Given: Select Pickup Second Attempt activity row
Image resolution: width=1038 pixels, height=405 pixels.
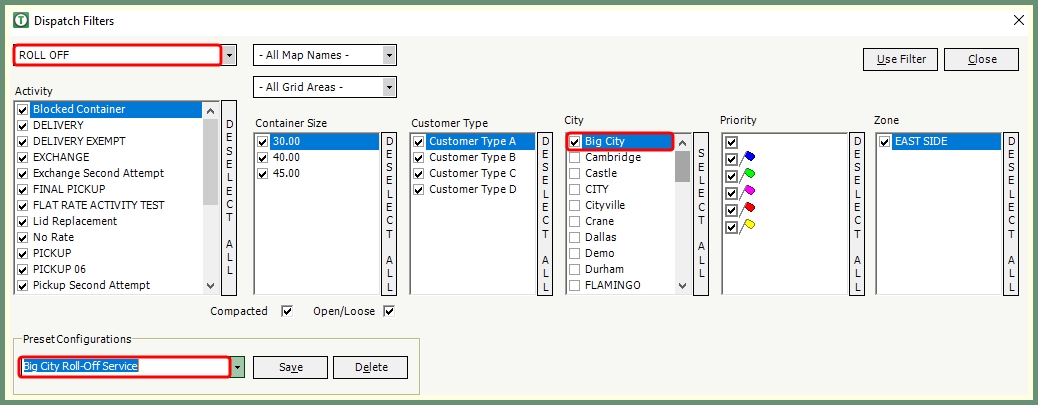Looking at the screenshot, I should point(91,285).
